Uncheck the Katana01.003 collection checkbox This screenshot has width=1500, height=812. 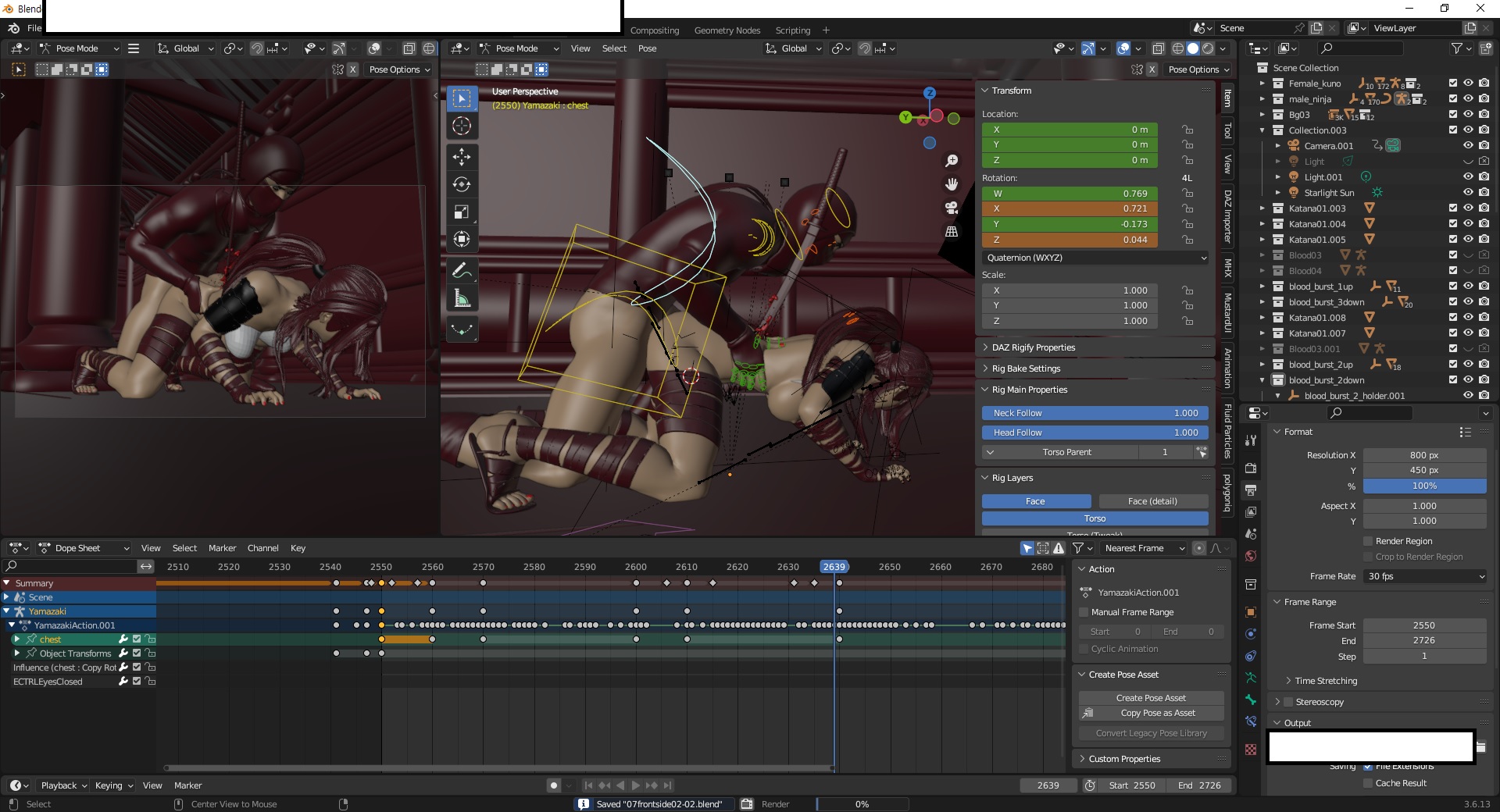point(1453,208)
